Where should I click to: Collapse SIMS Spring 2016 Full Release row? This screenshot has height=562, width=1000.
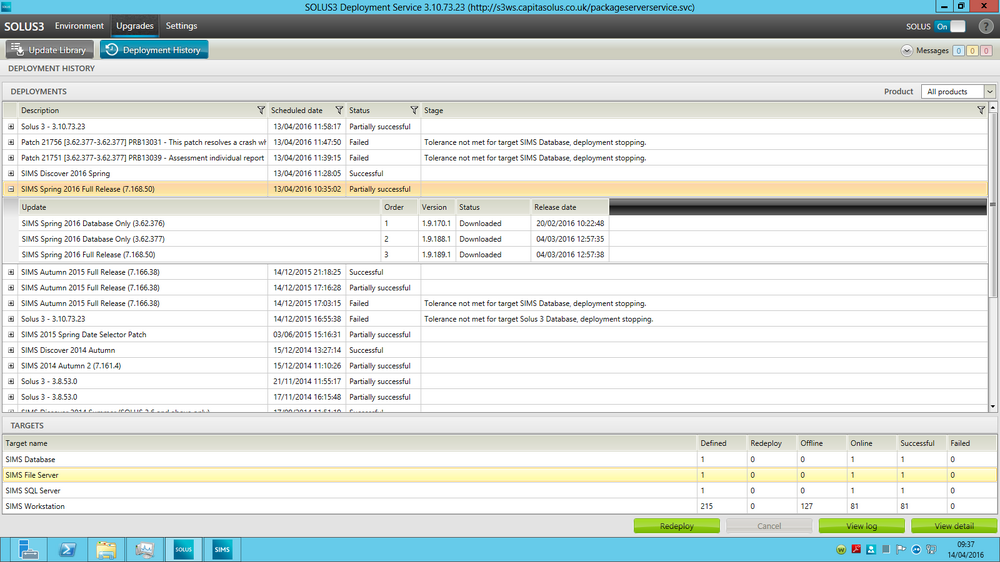pyautogui.click(x=11, y=189)
